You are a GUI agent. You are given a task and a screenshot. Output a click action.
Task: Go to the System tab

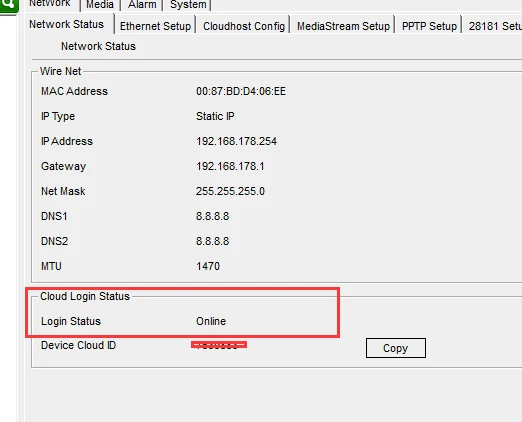tap(188, 5)
